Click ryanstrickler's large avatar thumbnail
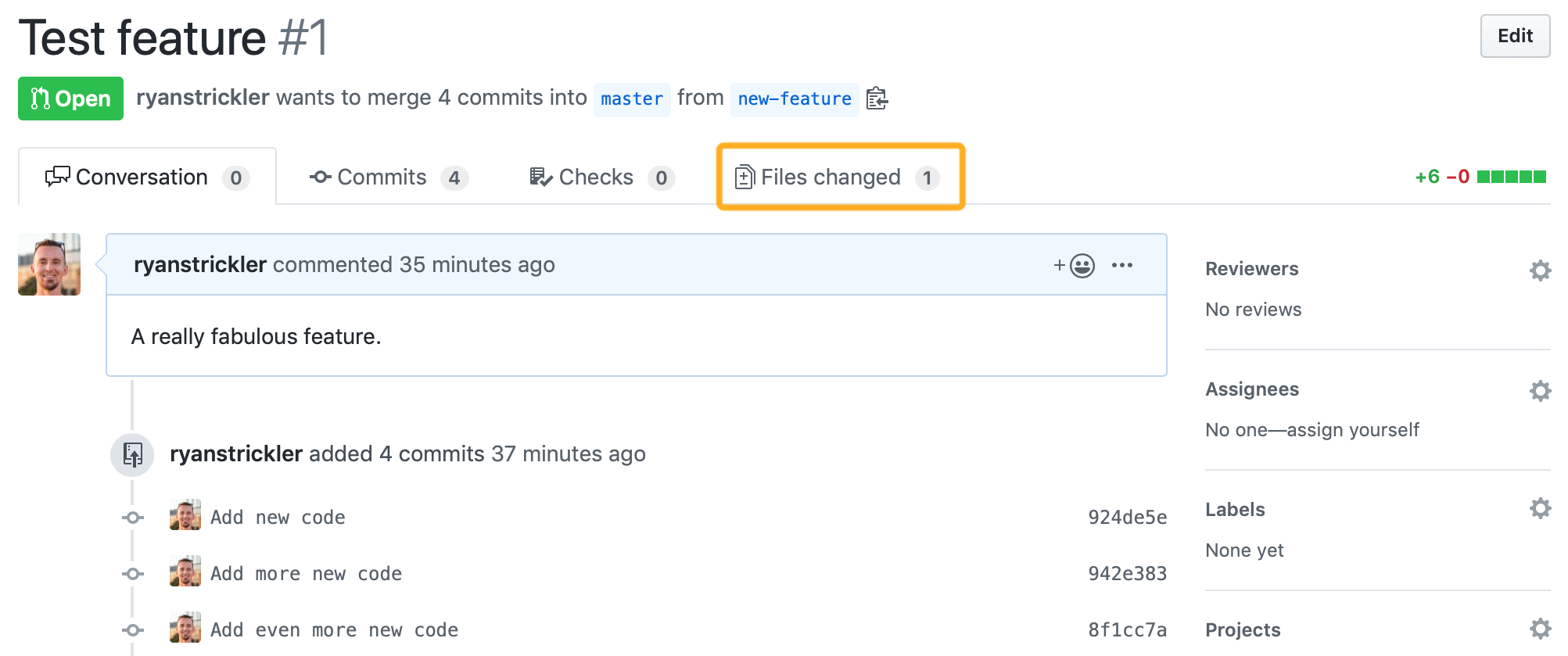 coord(49,264)
